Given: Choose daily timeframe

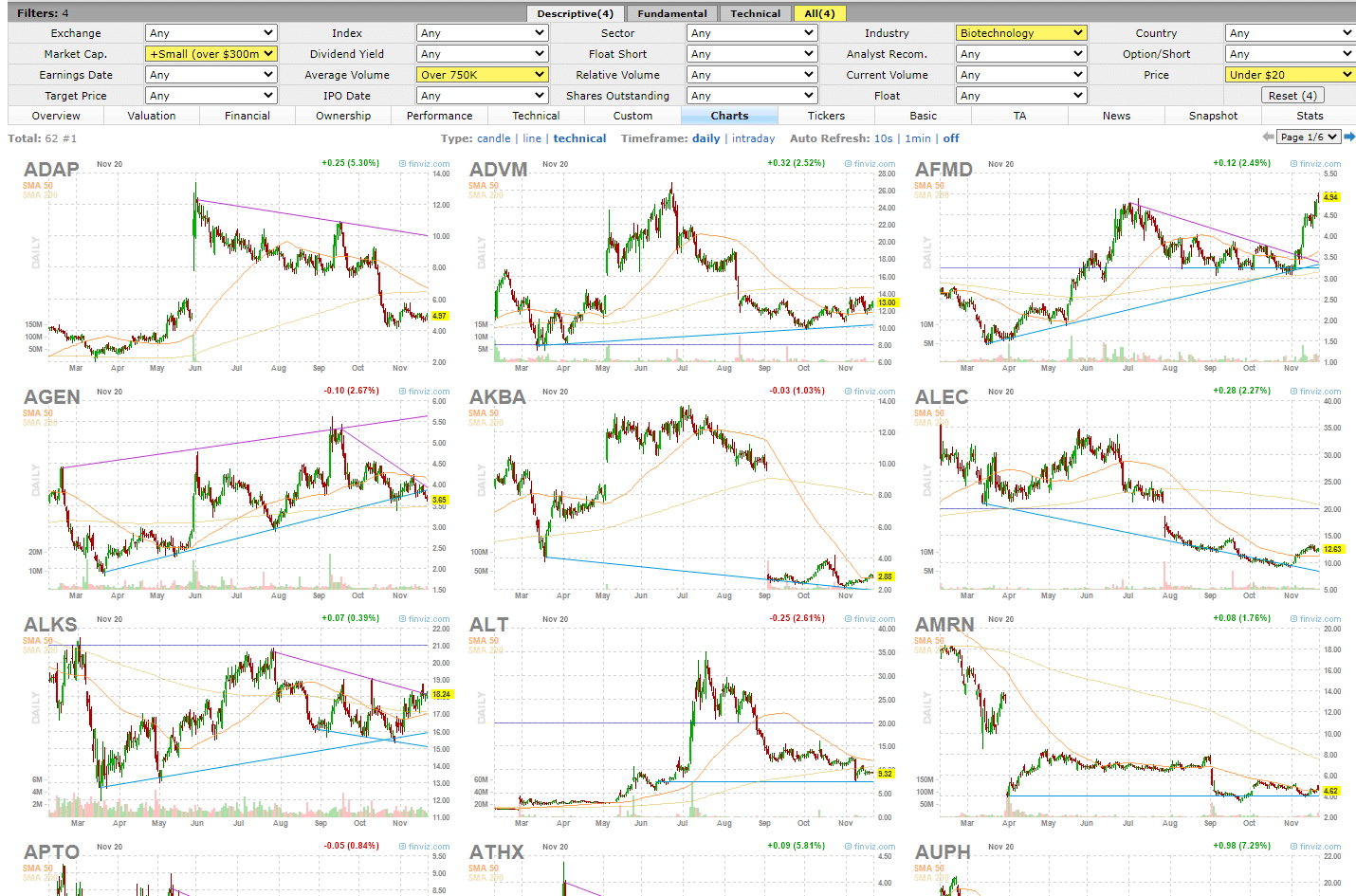Looking at the screenshot, I should [x=705, y=138].
